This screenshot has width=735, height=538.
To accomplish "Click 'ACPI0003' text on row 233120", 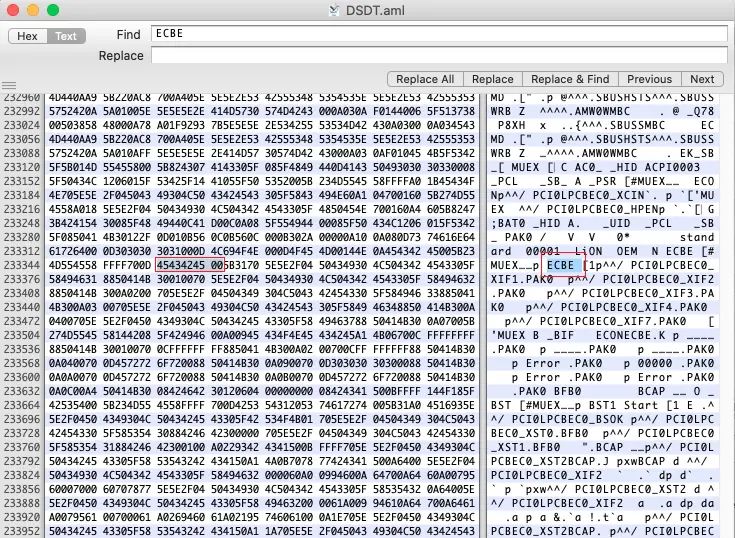I will 673,167.
